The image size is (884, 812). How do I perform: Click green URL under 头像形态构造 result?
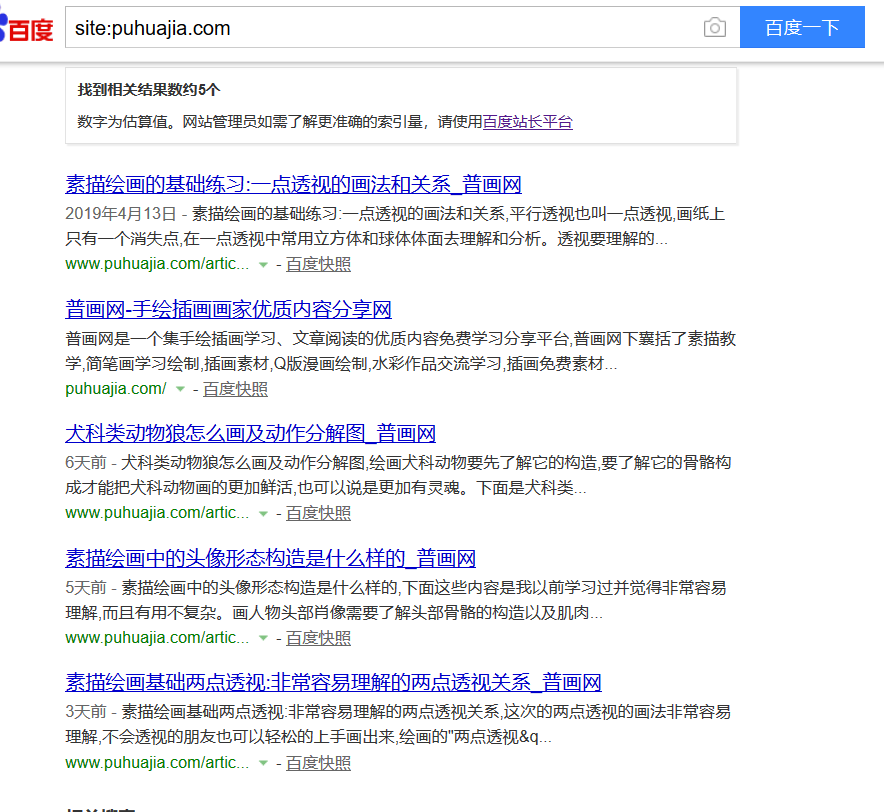(157, 638)
